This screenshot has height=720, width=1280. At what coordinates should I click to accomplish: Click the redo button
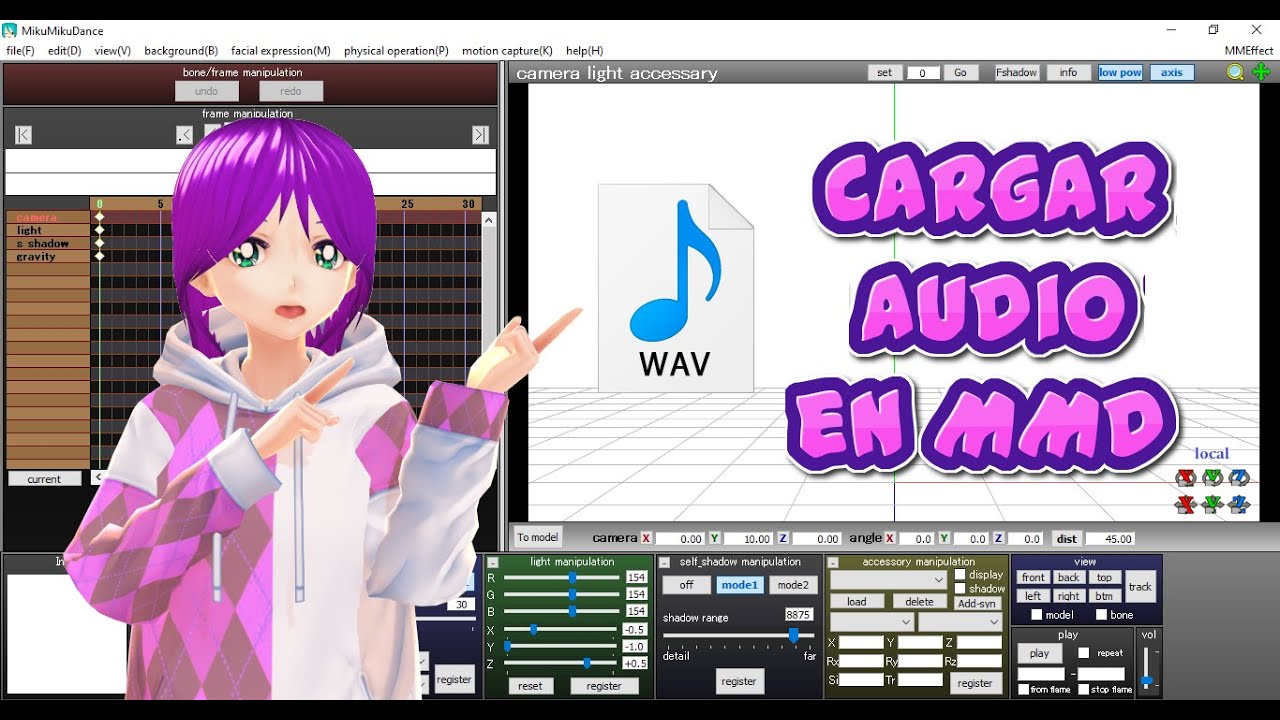(x=291, y=91)
